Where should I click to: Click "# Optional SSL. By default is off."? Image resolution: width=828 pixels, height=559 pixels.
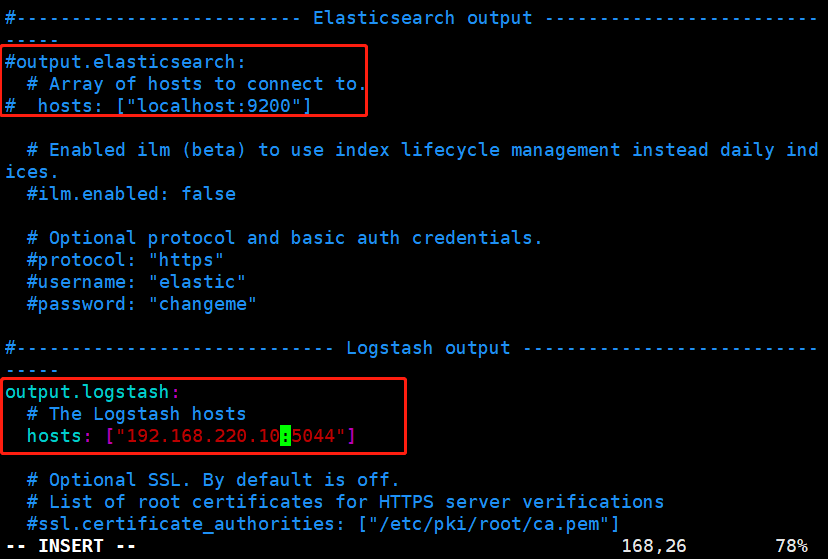pos(213,480)
